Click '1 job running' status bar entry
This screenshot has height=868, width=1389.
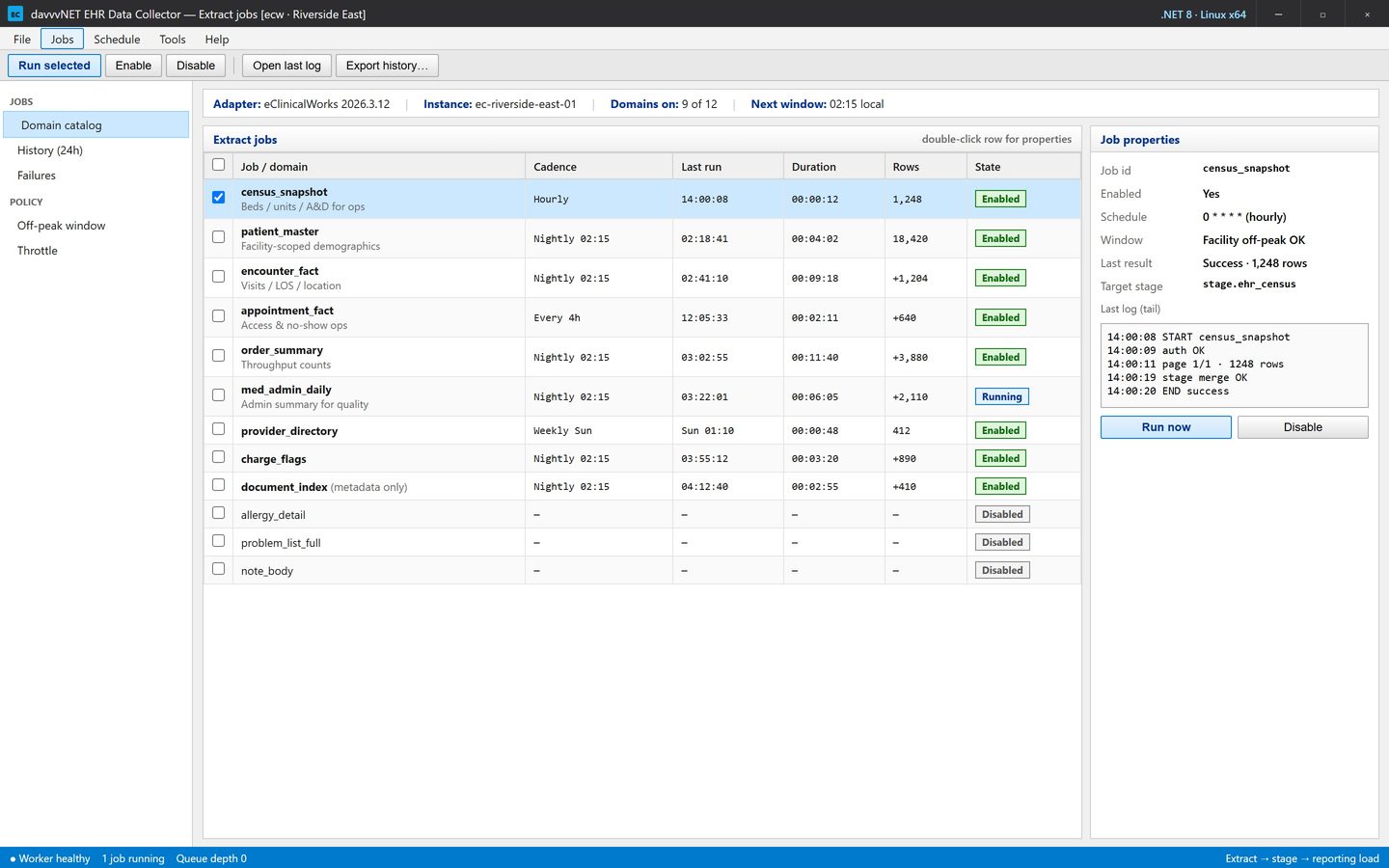(133, 858)
